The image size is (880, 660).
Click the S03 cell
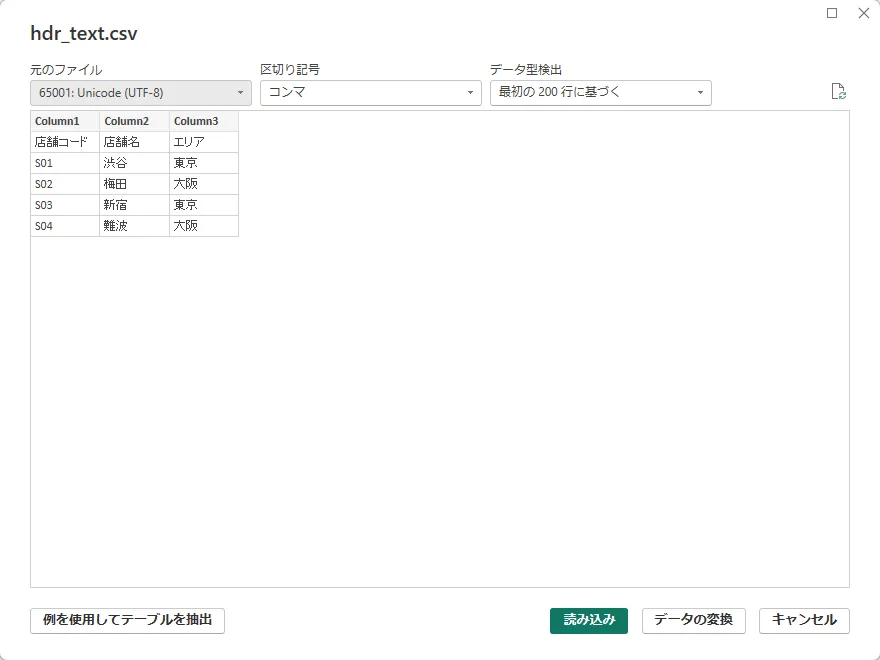(65, 205)
